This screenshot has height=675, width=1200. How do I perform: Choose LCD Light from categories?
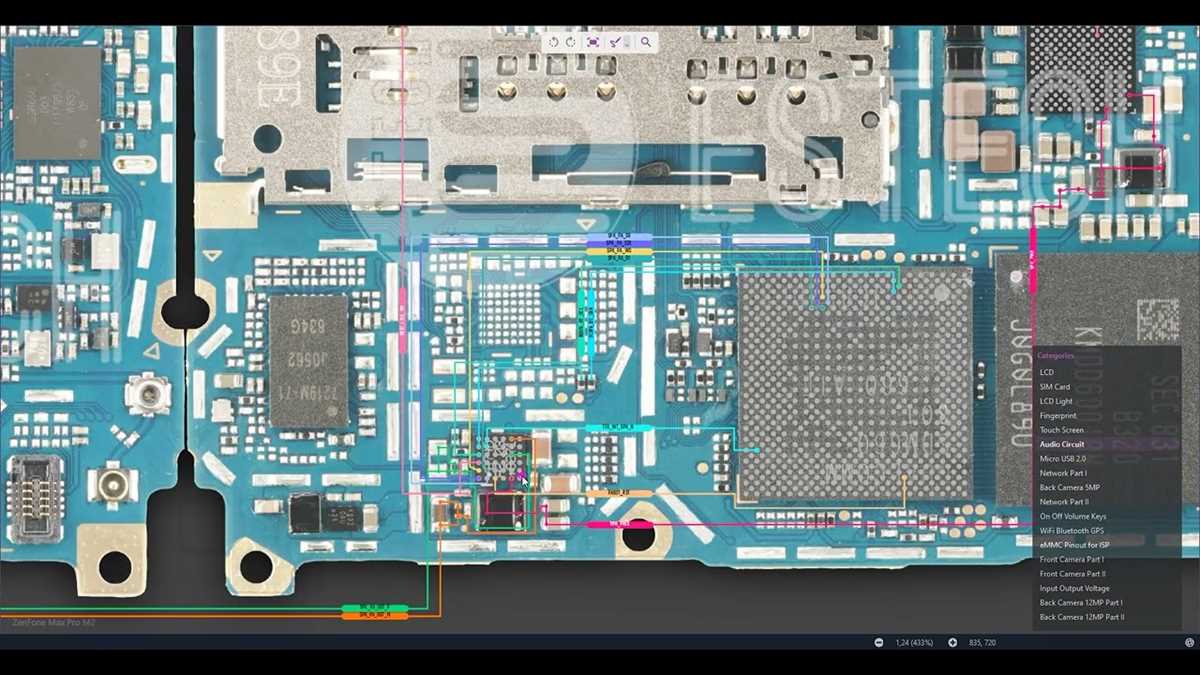1056,401
